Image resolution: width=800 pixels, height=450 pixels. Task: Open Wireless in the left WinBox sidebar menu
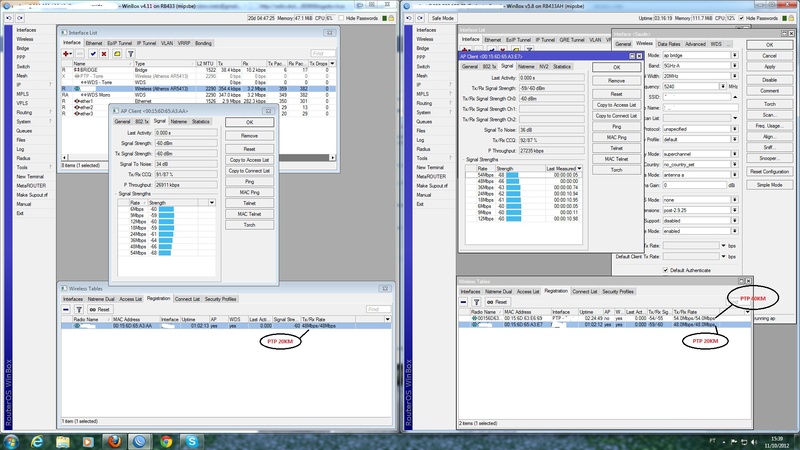24,39
